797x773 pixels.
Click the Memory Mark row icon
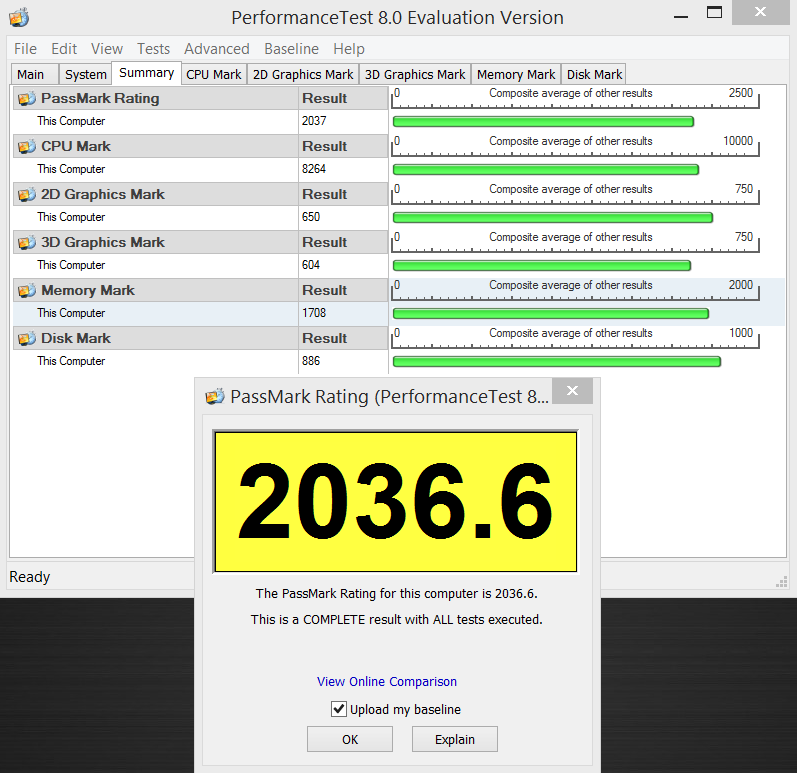point(27,290)
